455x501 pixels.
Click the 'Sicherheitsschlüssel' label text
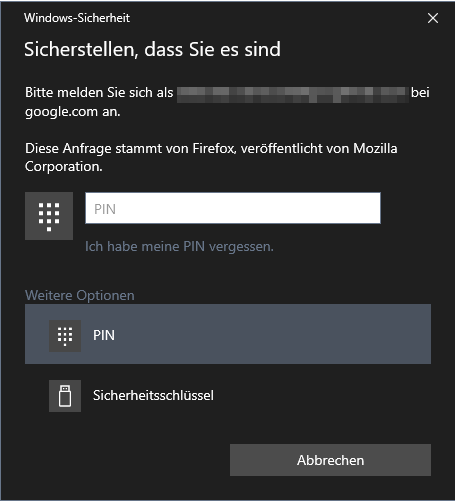[153, 395]
